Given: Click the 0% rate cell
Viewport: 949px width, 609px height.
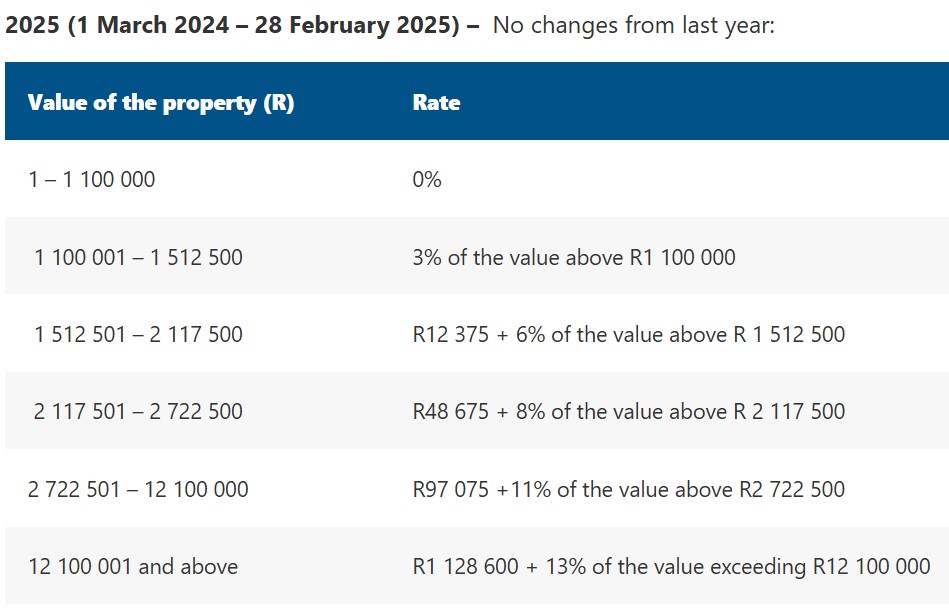Looking at the screenshot, I should click(427, 180).
